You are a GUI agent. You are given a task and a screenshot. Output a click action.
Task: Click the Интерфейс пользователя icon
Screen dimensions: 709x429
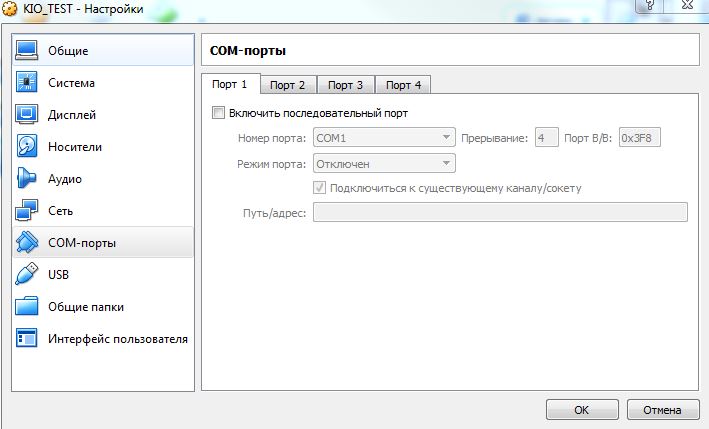27,338
